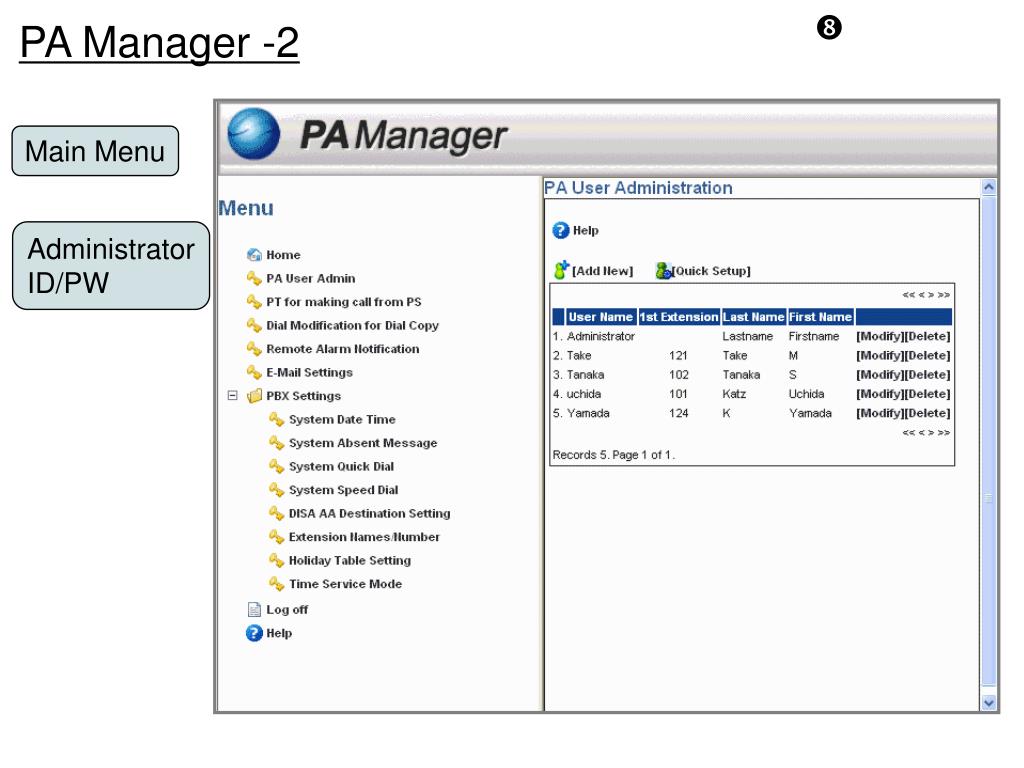This screenshot has width=1024, height=768.
Task: Click [Delete] for Administrator row
Action: pos(927,336)
